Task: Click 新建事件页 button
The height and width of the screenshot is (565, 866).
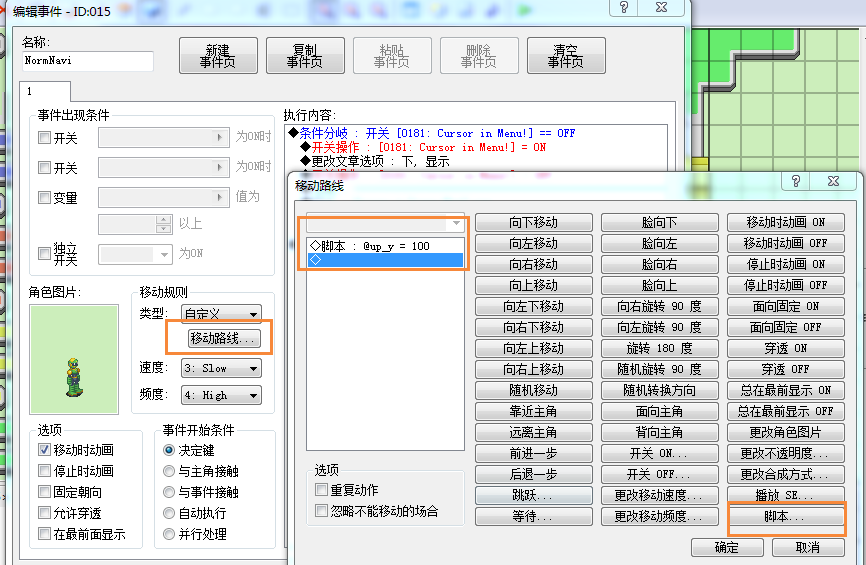Action: [x=218, y=56]
